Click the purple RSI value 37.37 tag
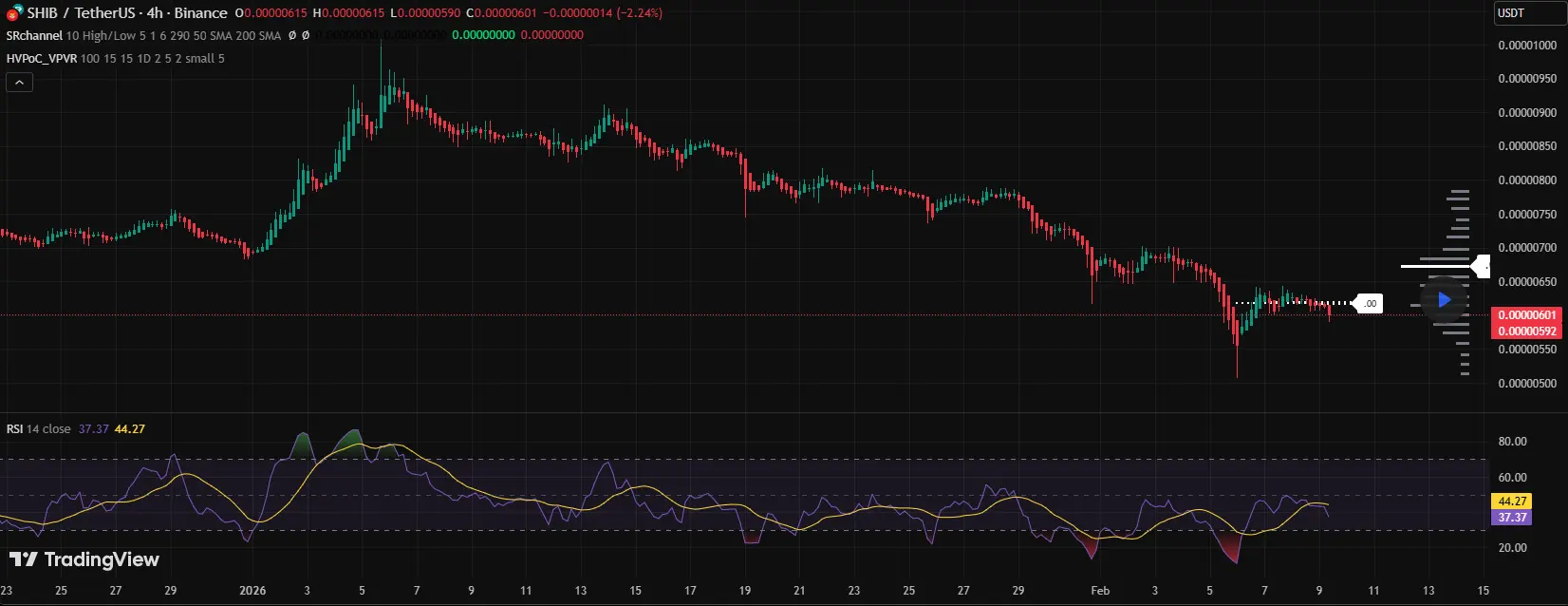1568x606 pixels. click(1512, 518)
